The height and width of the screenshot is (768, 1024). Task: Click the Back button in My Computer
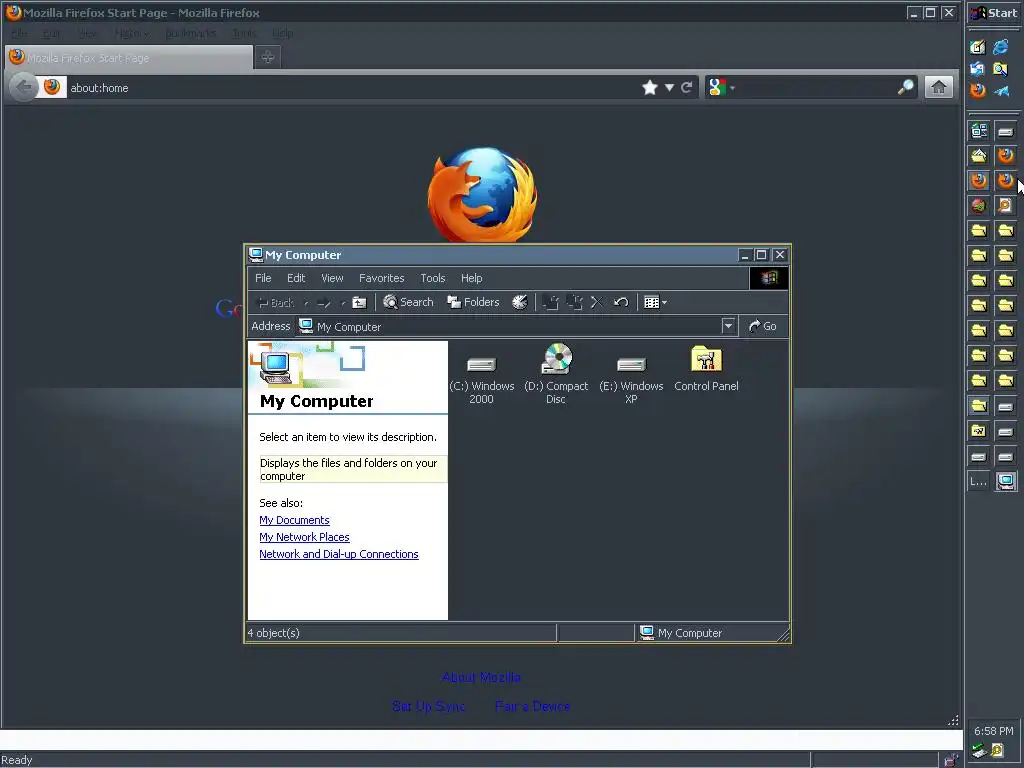pos(276,303)
